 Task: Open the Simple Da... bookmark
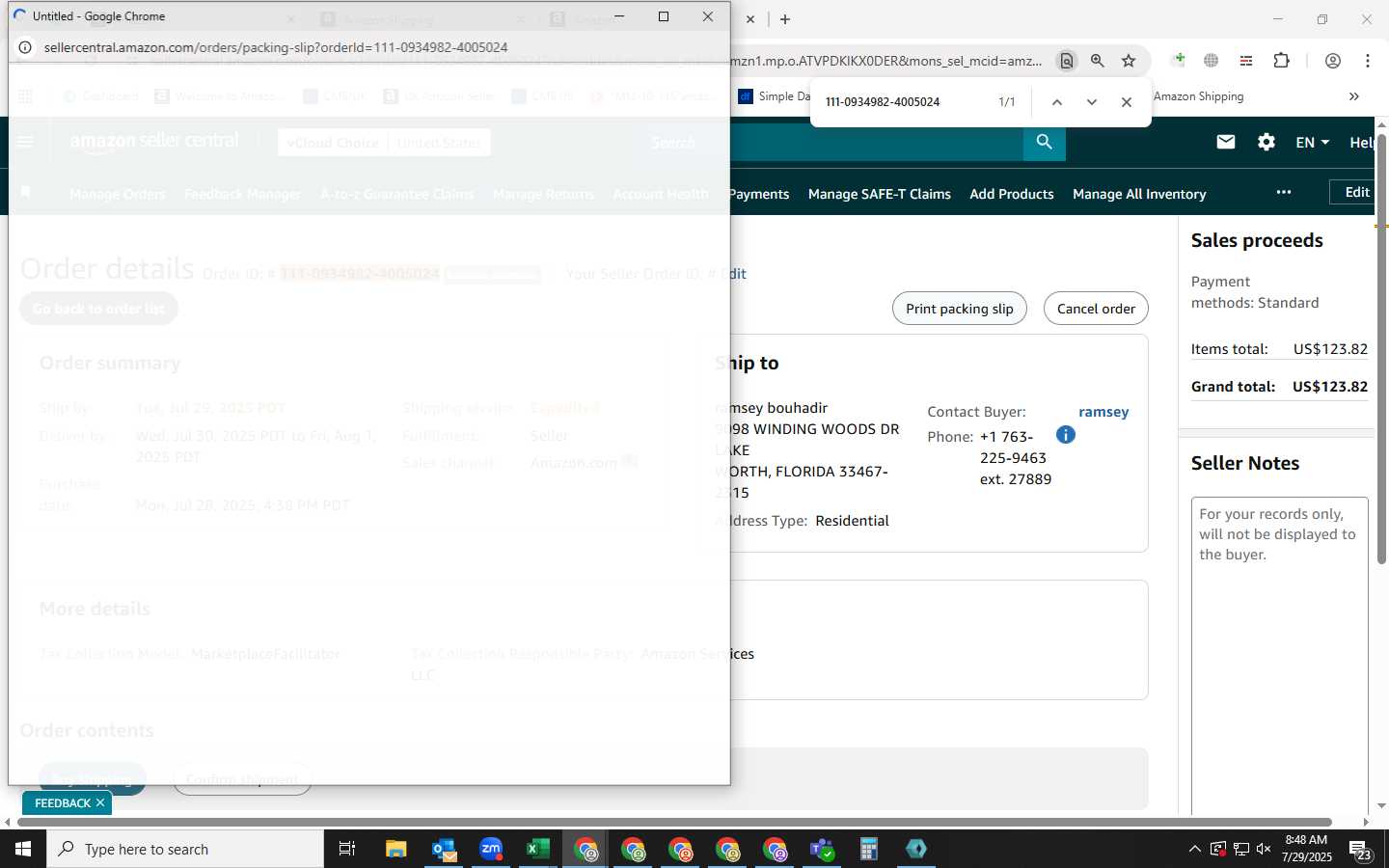[776, 96]
